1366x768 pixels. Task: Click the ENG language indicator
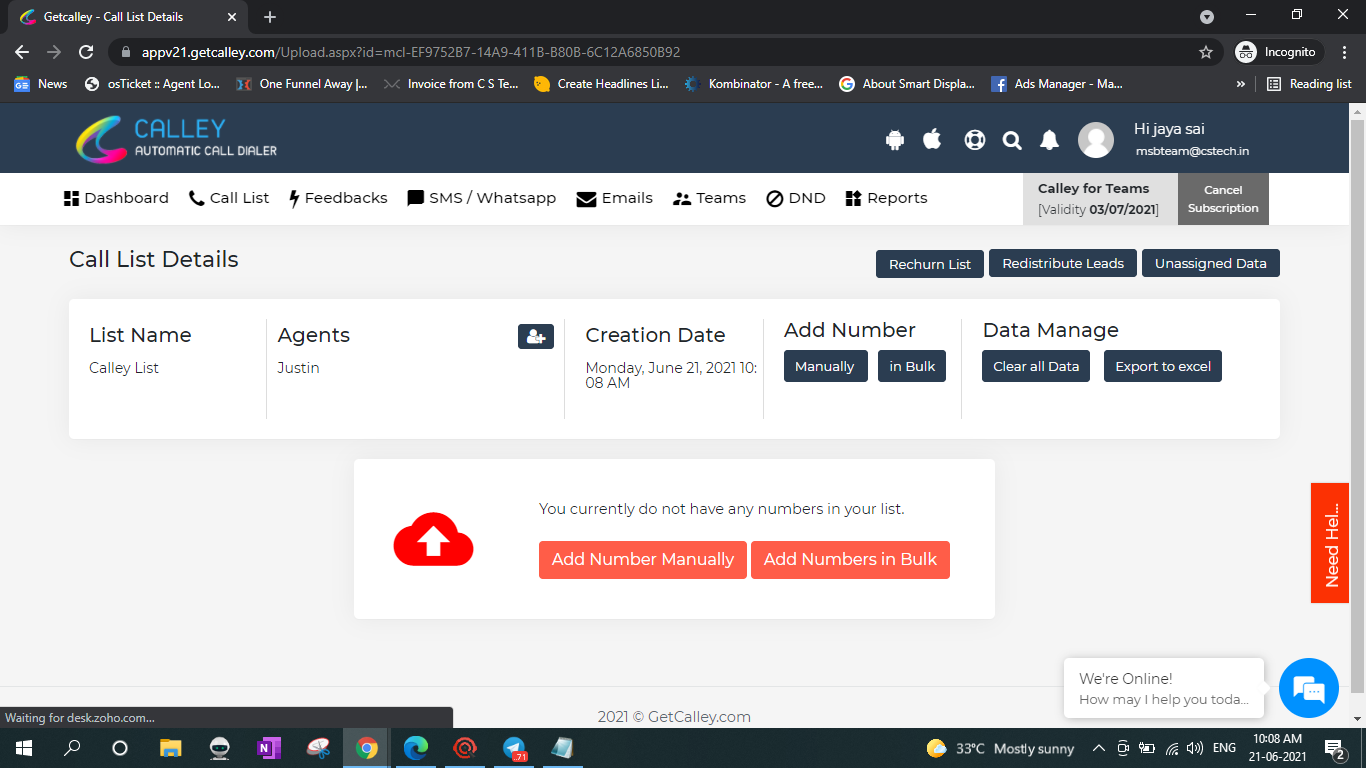click(x=1224, y=748)
